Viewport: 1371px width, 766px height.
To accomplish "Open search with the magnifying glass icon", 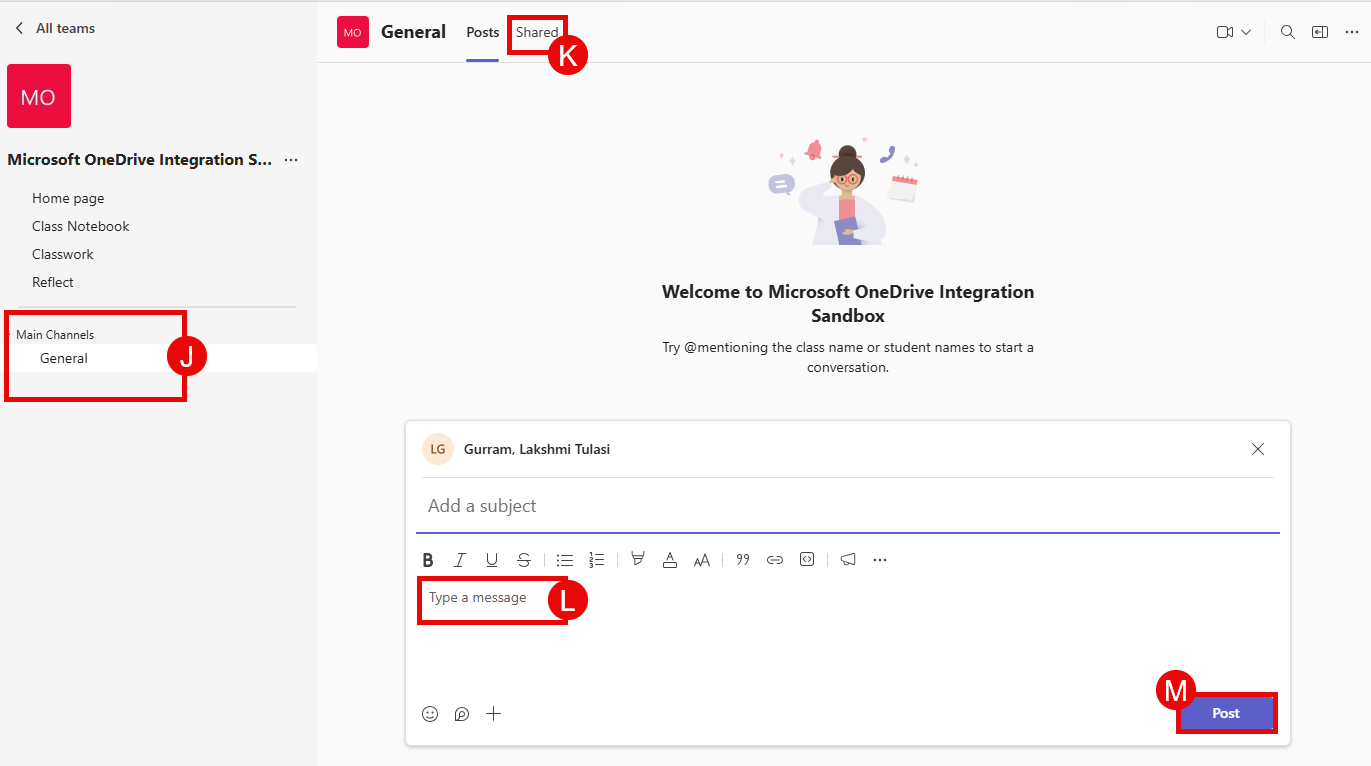I will click(x=1288, y=32).
